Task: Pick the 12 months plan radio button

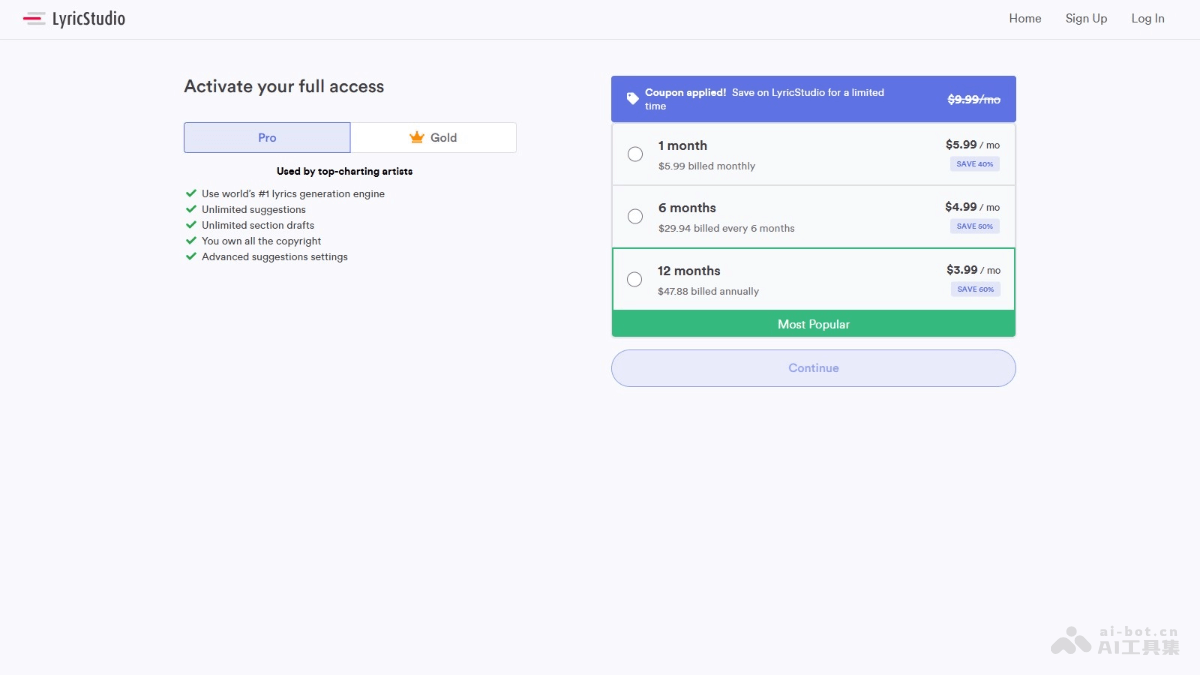Action: coord(635,279)
